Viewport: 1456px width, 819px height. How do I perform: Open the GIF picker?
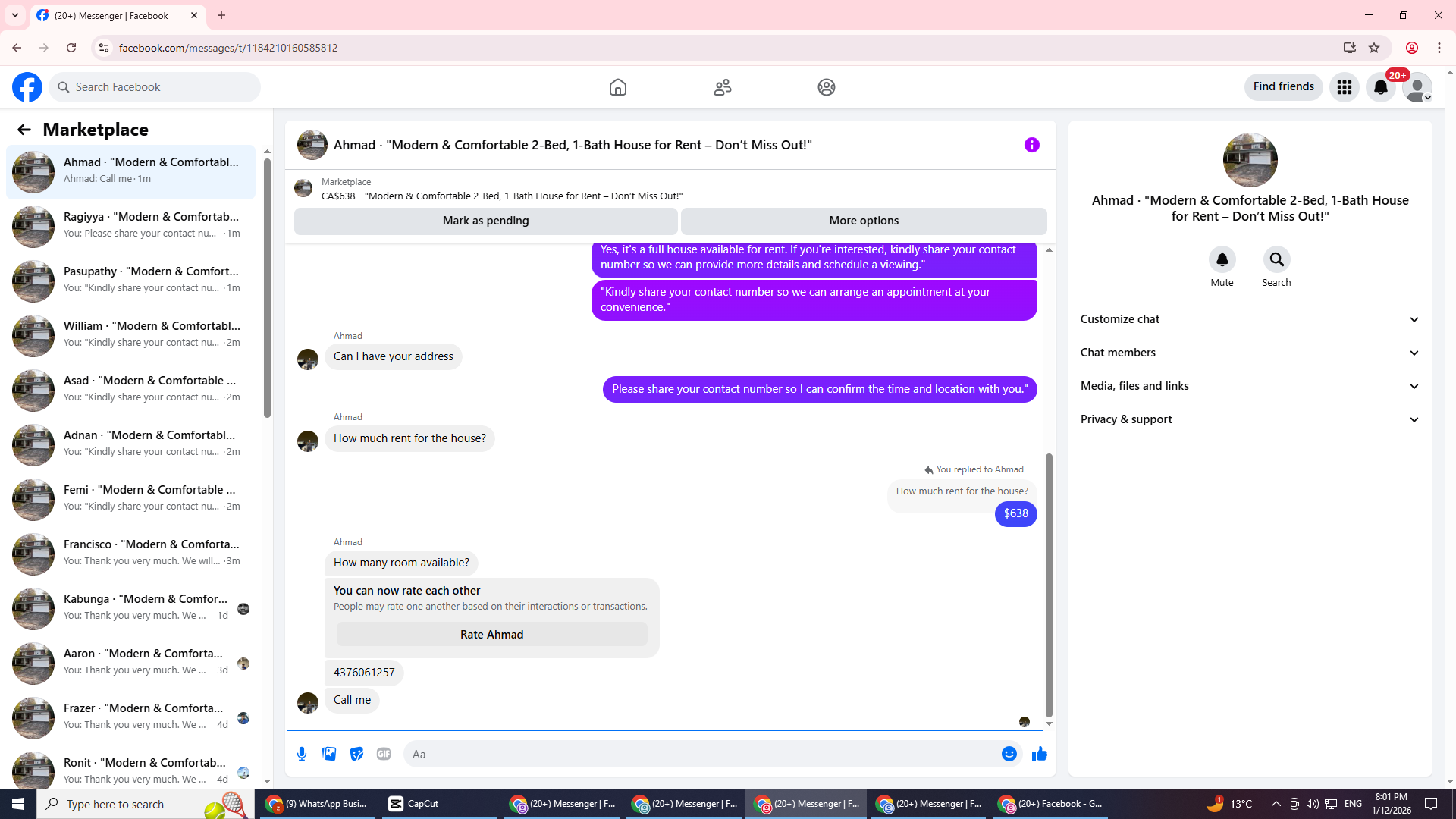384,754
